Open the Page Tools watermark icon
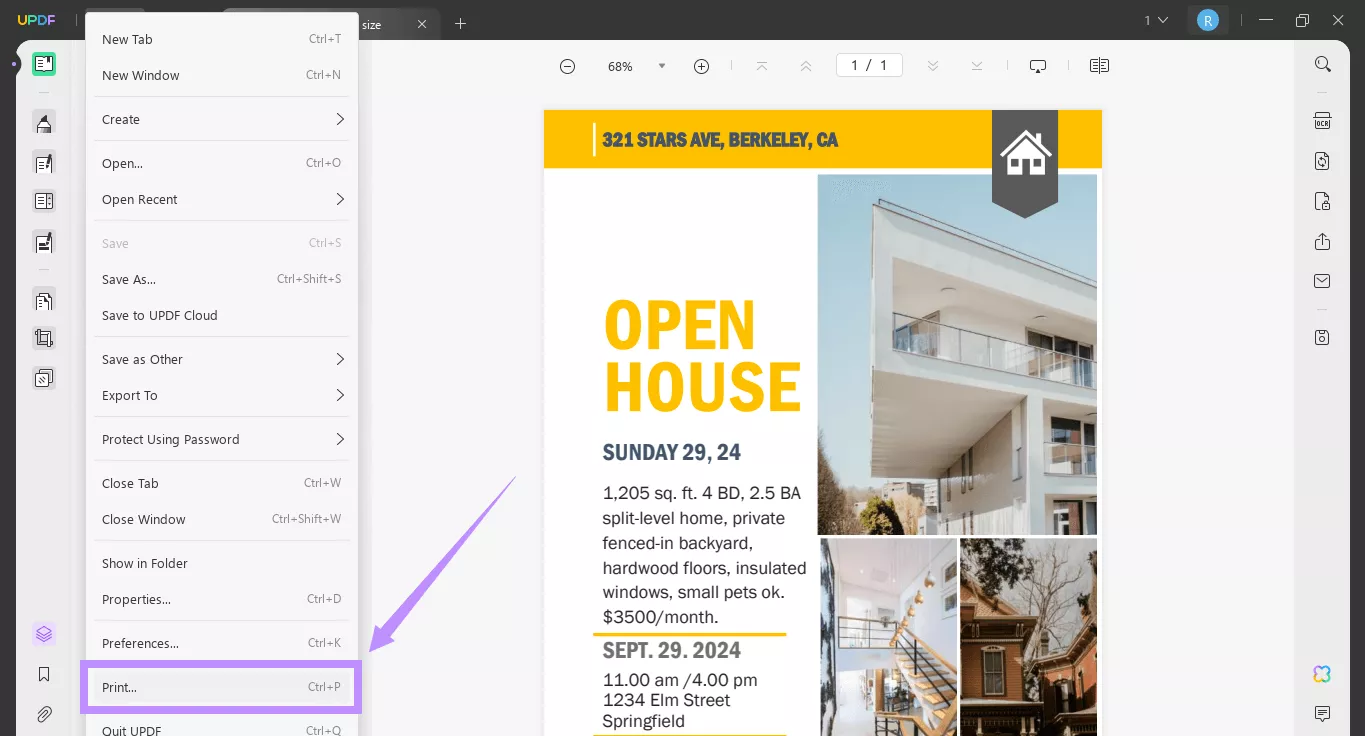 (x=44, y=378)
